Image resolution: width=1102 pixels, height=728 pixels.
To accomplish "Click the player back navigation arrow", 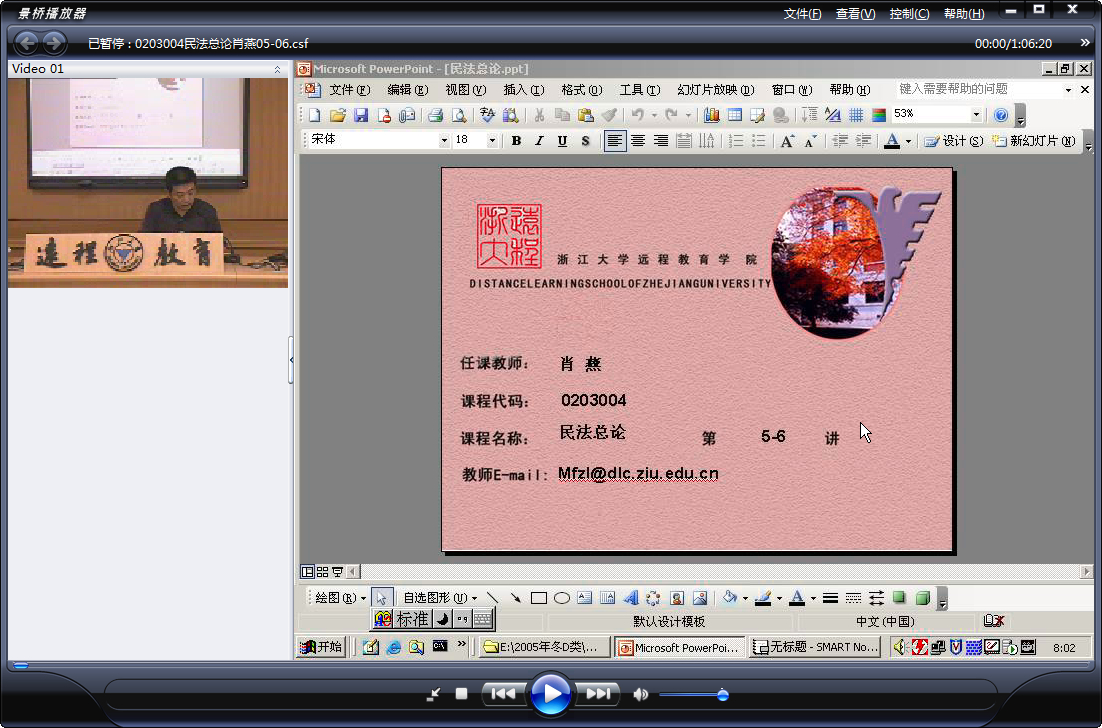I will pos(27,43).
